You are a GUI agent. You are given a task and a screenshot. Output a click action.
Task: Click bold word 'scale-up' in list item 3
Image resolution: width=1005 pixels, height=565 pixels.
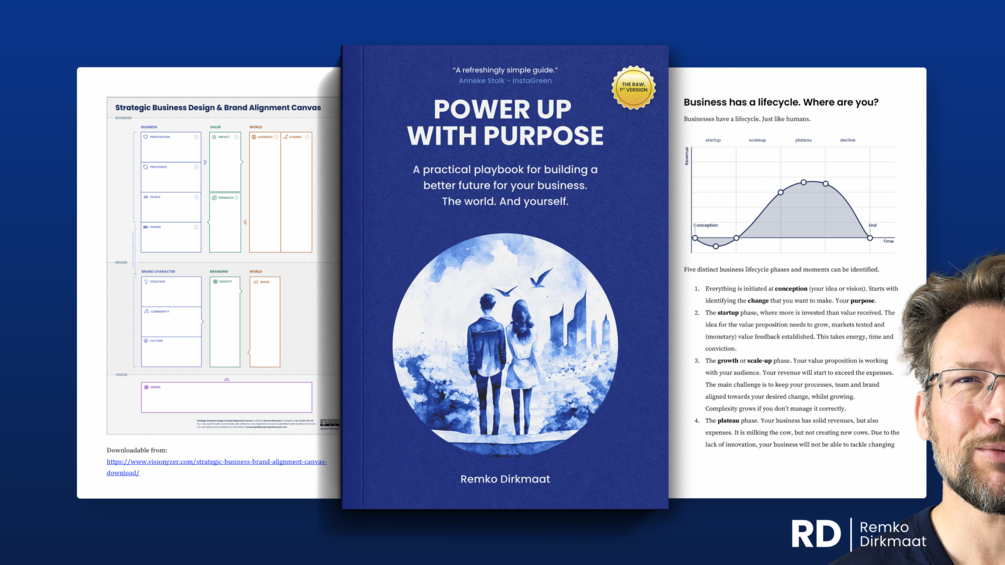760,361
